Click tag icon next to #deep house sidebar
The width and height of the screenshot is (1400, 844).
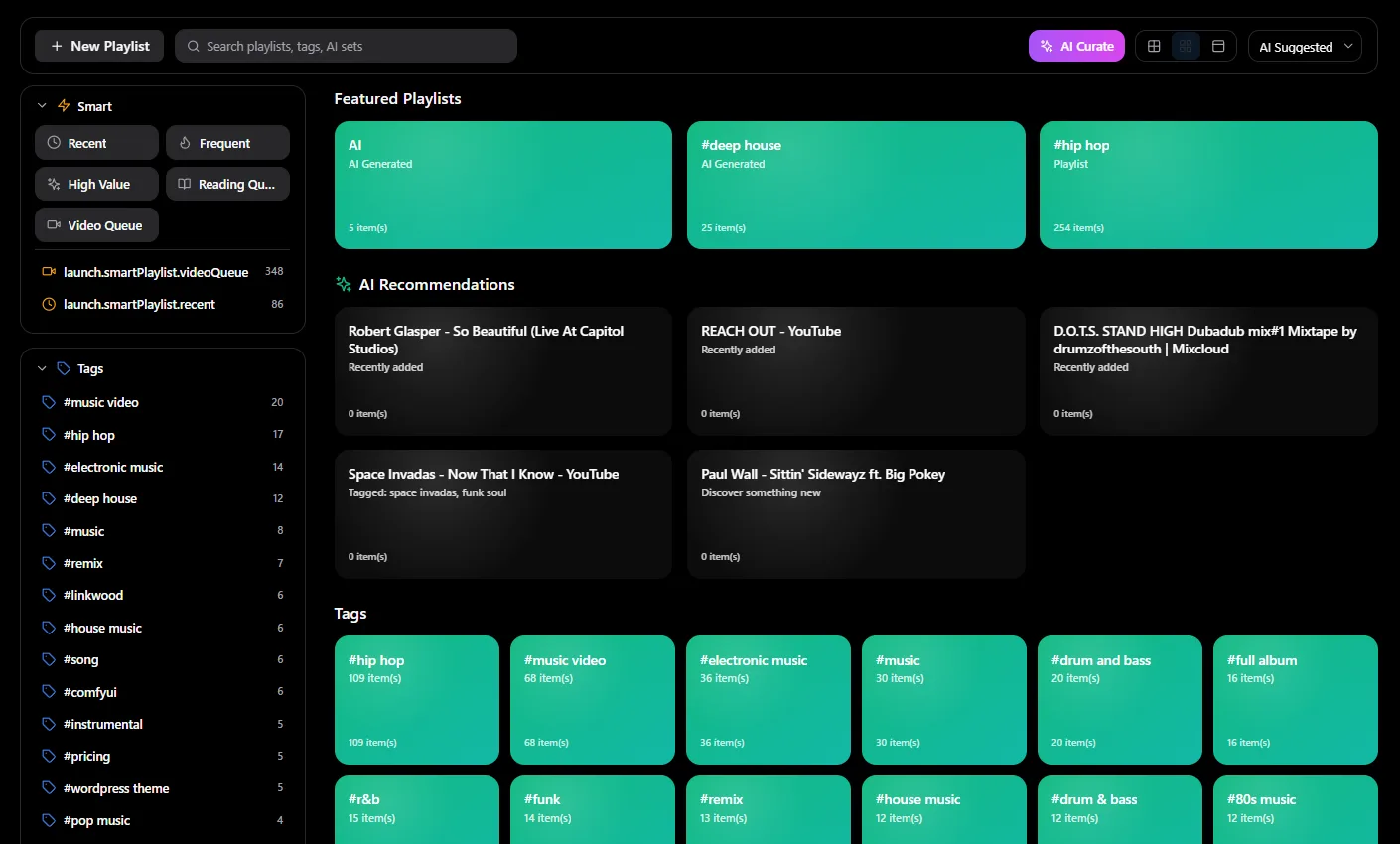click(49, 498)
